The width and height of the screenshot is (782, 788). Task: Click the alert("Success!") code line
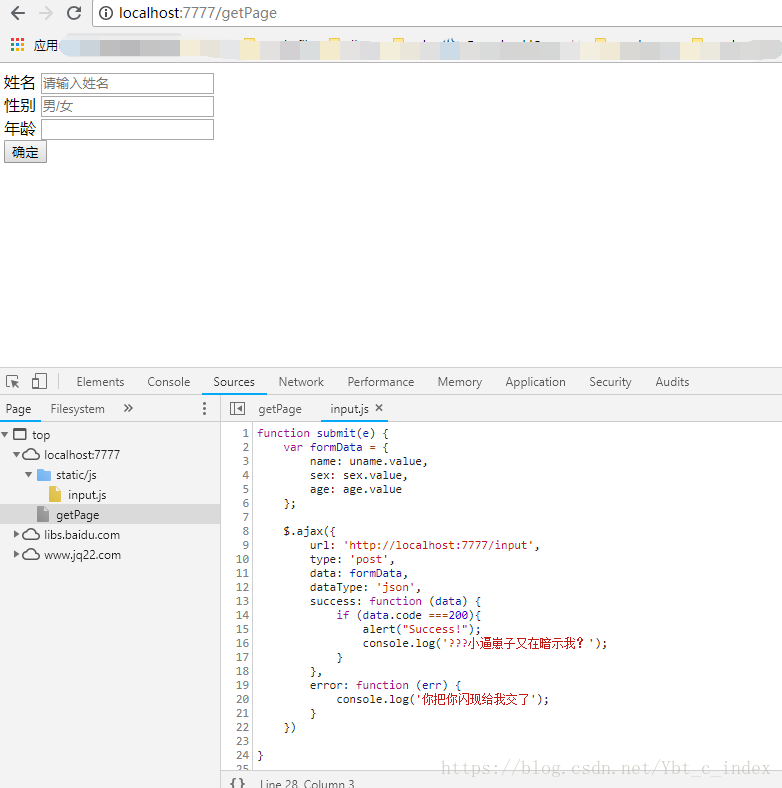pos(421,629)
